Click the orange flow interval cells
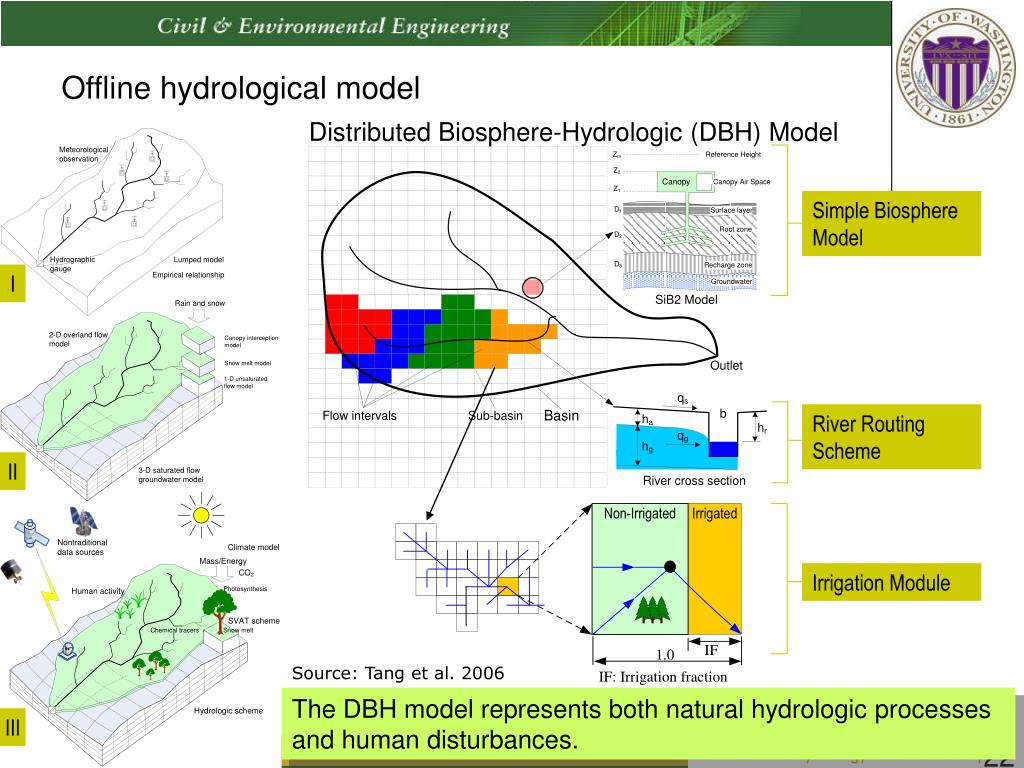1024x768 pixels. coord(515,338)
